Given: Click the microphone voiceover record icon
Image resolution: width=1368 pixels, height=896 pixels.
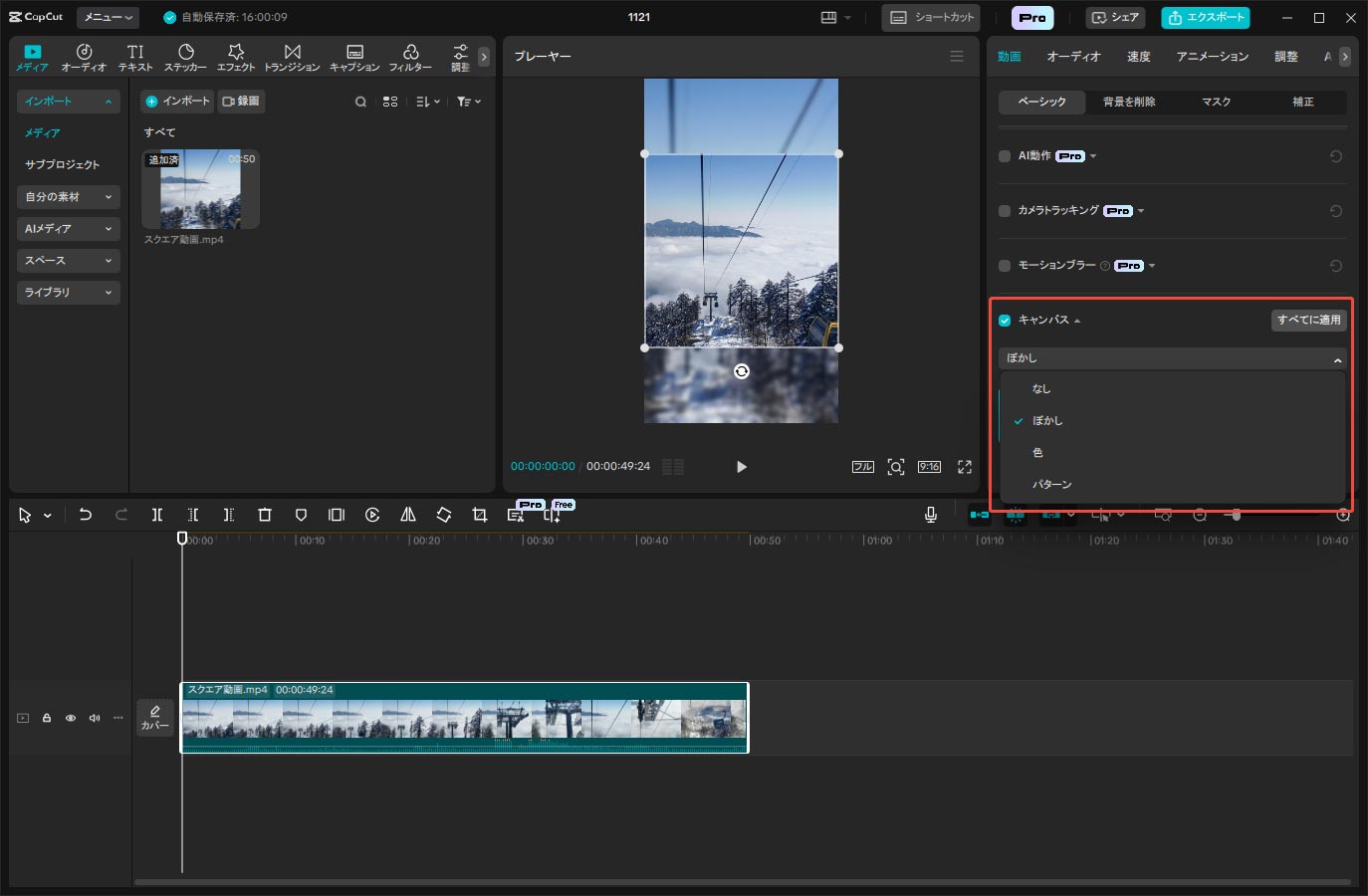Looking at the screenshot, I should (930, 515).
